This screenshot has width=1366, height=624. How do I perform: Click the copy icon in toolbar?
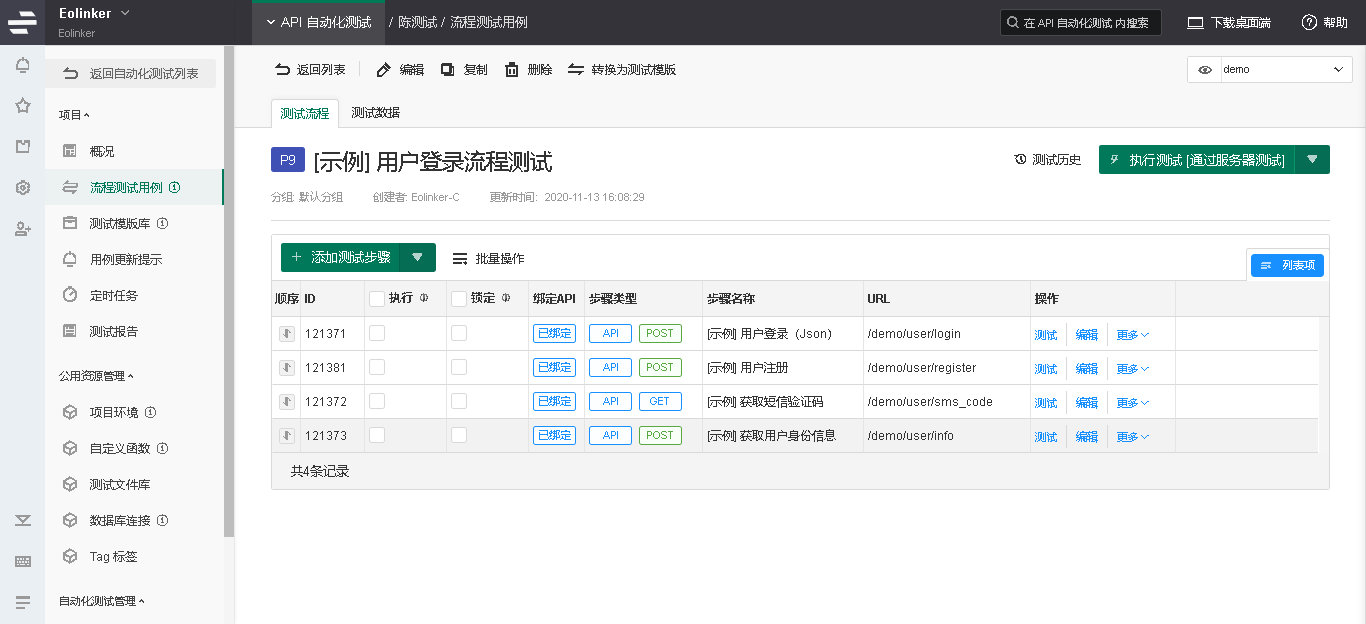448,70
